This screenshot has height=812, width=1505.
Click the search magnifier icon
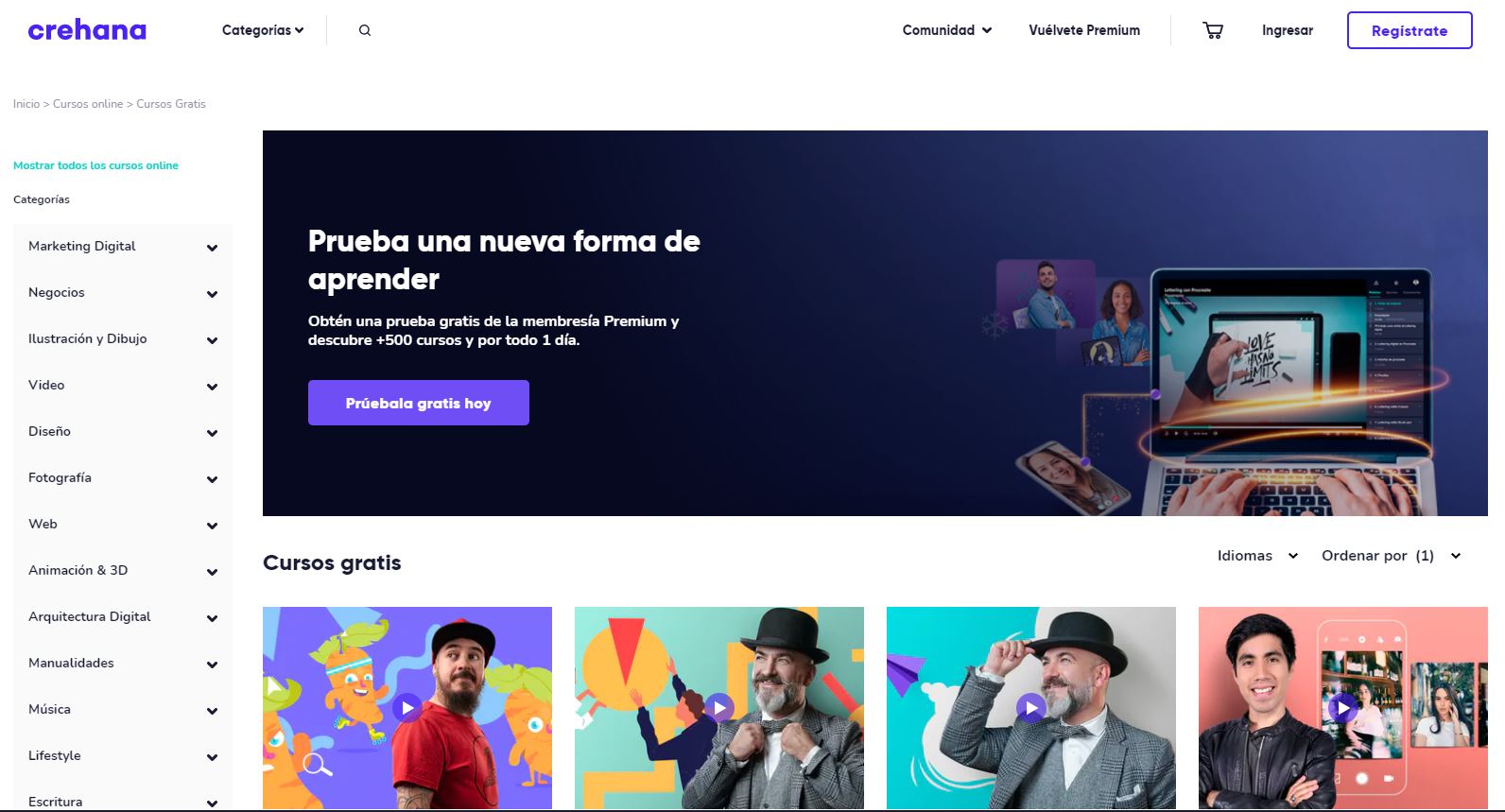coord(365,30)
